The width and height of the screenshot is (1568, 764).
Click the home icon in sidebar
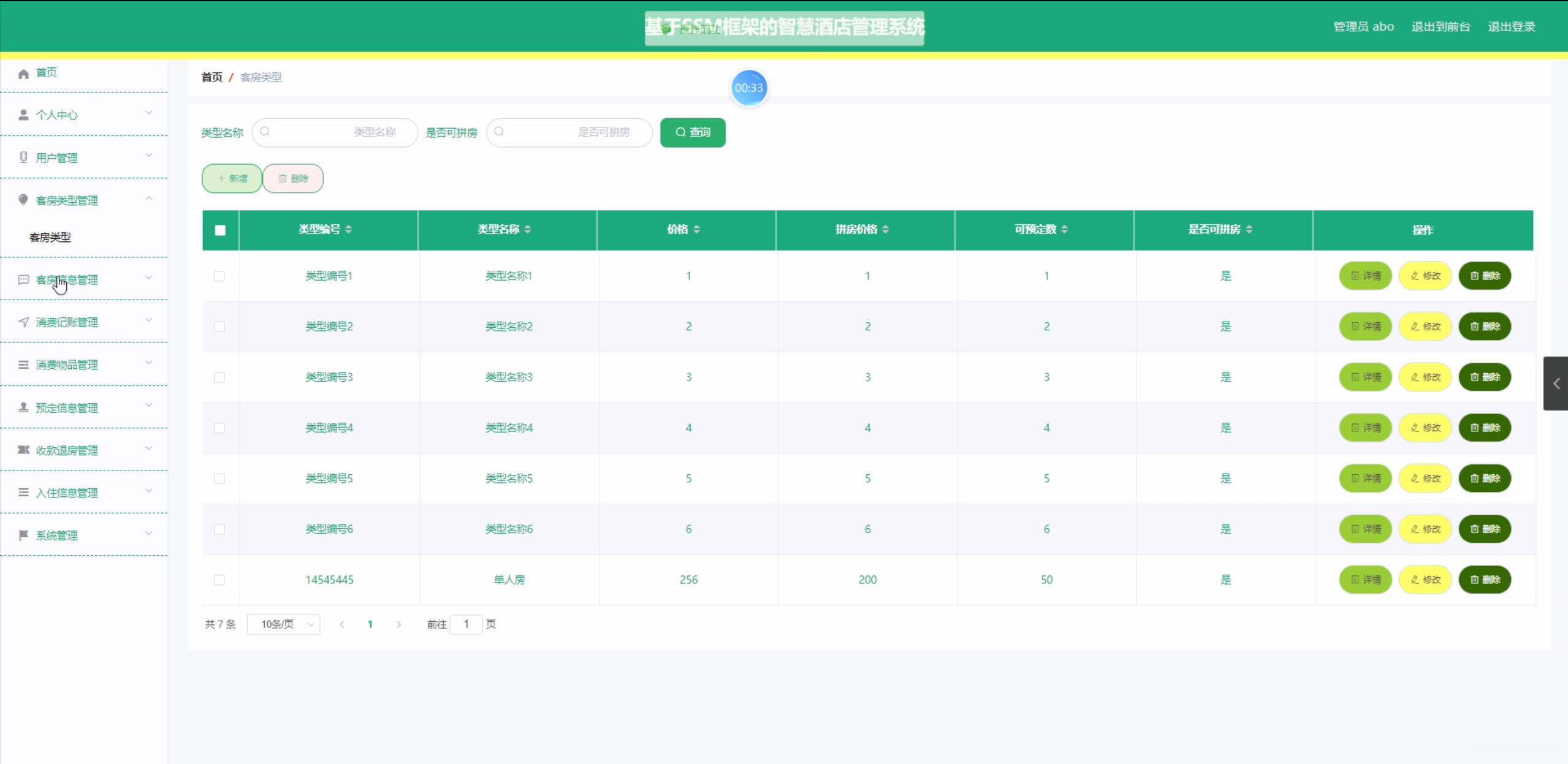(x=23, y=74)
